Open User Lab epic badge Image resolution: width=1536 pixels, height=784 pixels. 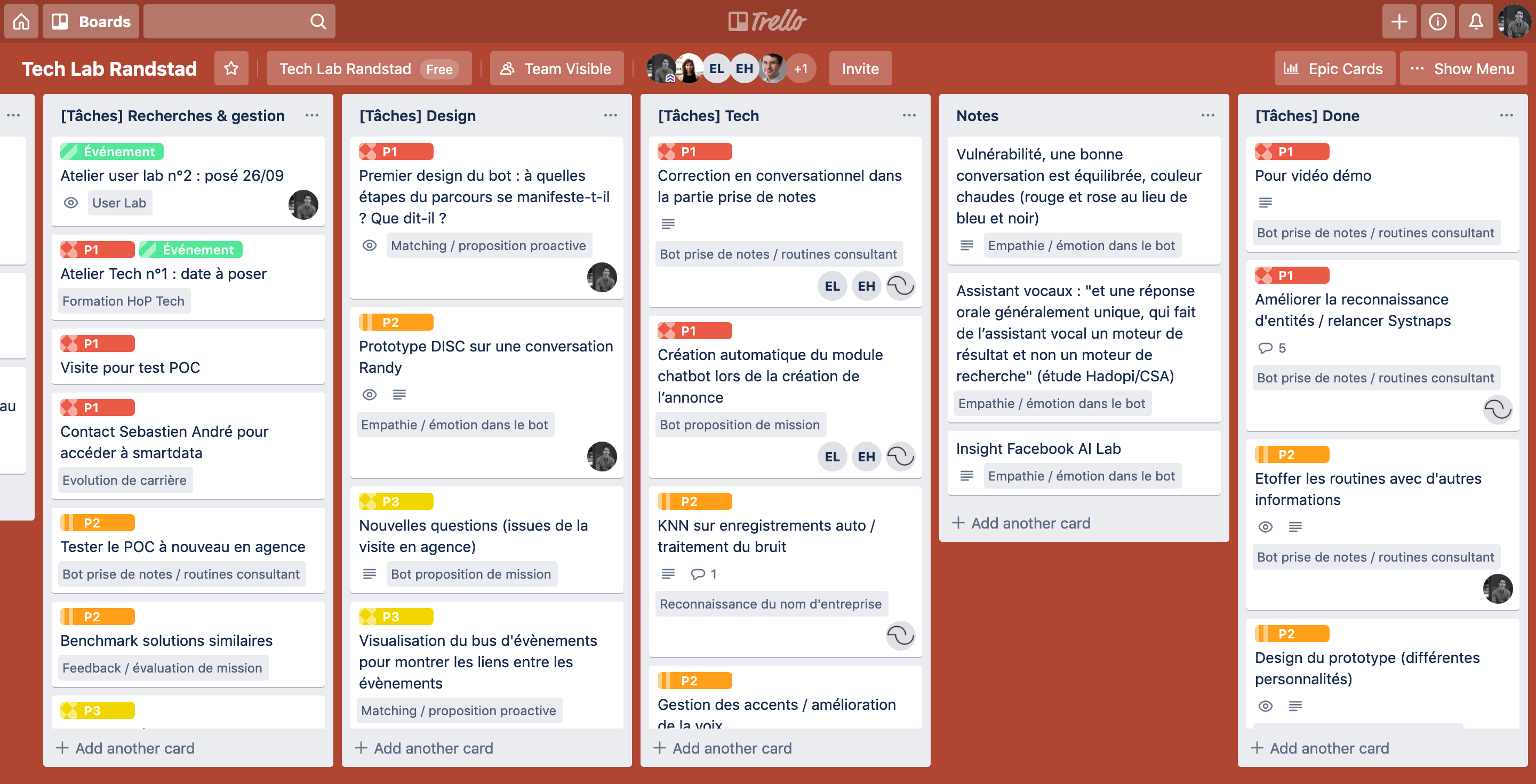coord(119,203)
